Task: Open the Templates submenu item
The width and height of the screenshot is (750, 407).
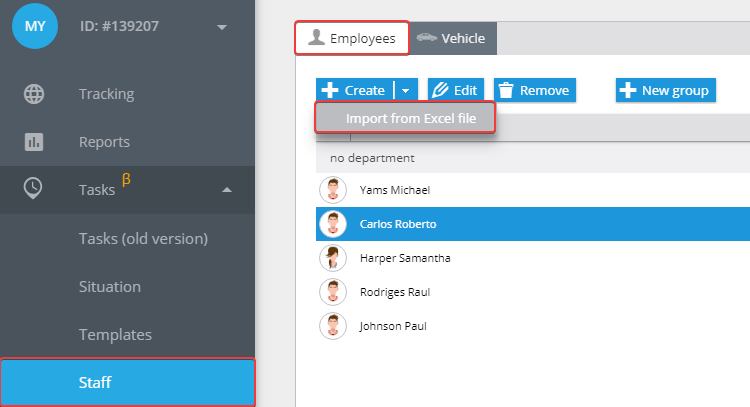Action: [x=115, y=334]
